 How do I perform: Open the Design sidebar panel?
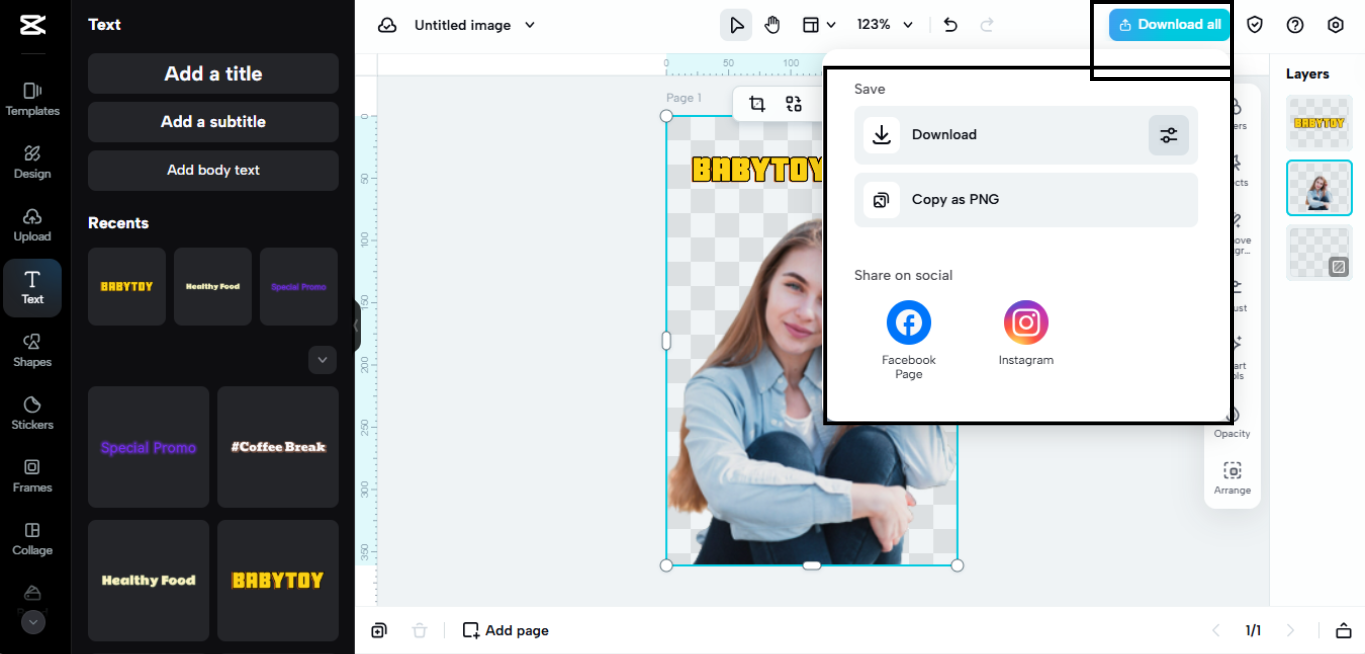(x=33, y=162)
